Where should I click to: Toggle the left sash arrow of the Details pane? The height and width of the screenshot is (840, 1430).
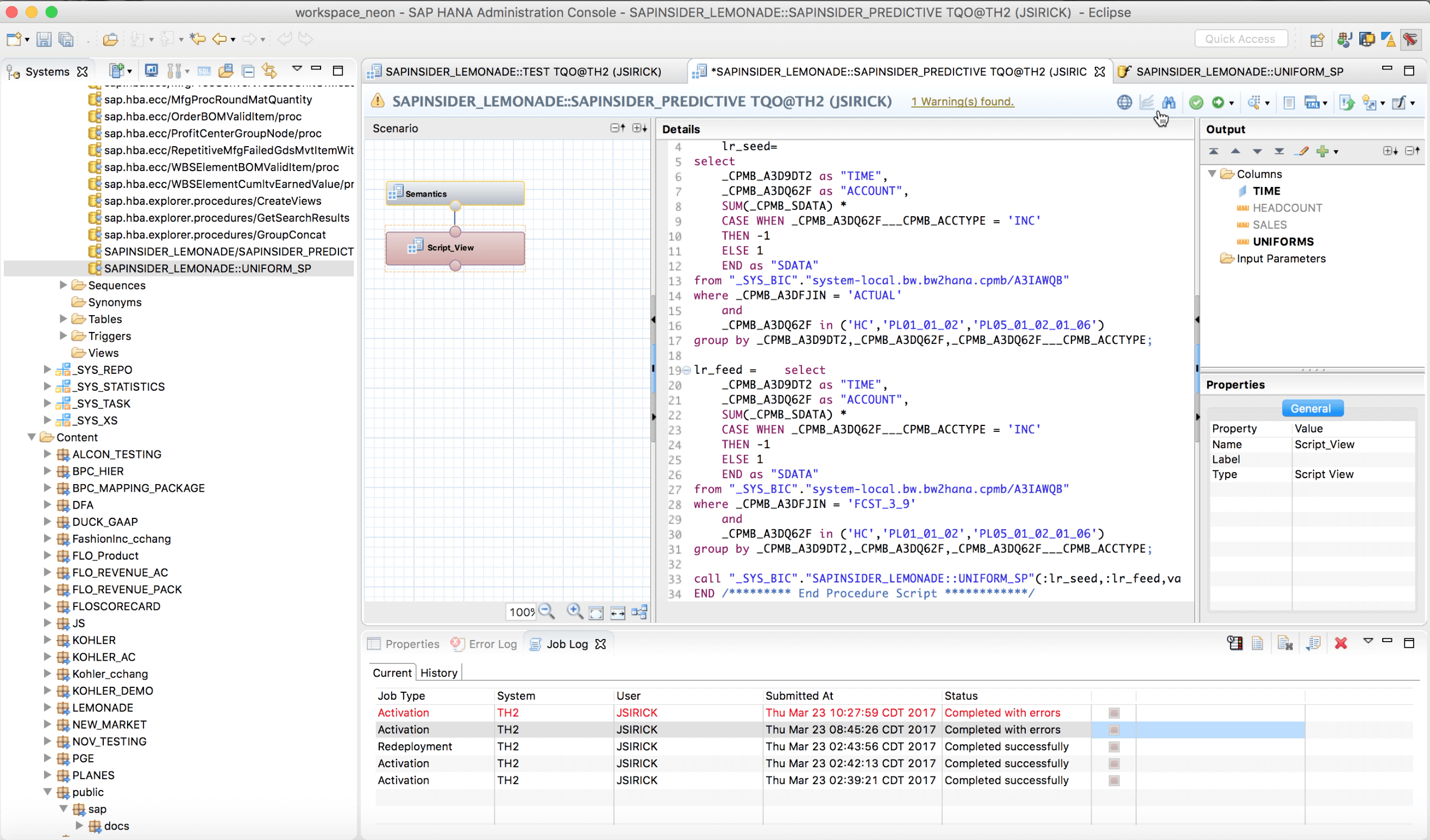coord(653,320)
